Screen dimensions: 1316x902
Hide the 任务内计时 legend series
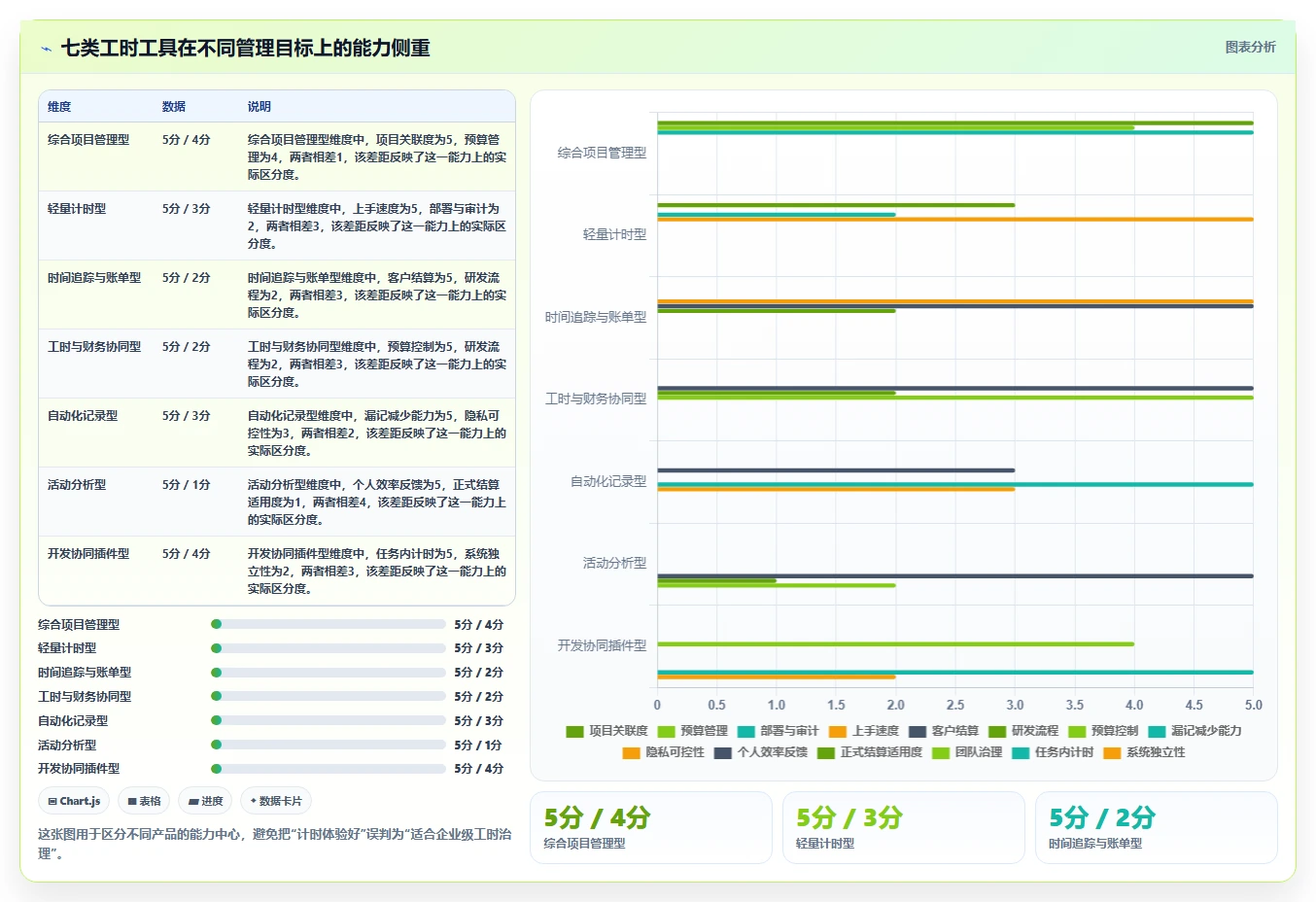pyautogui.click(x=1052, y=752)
